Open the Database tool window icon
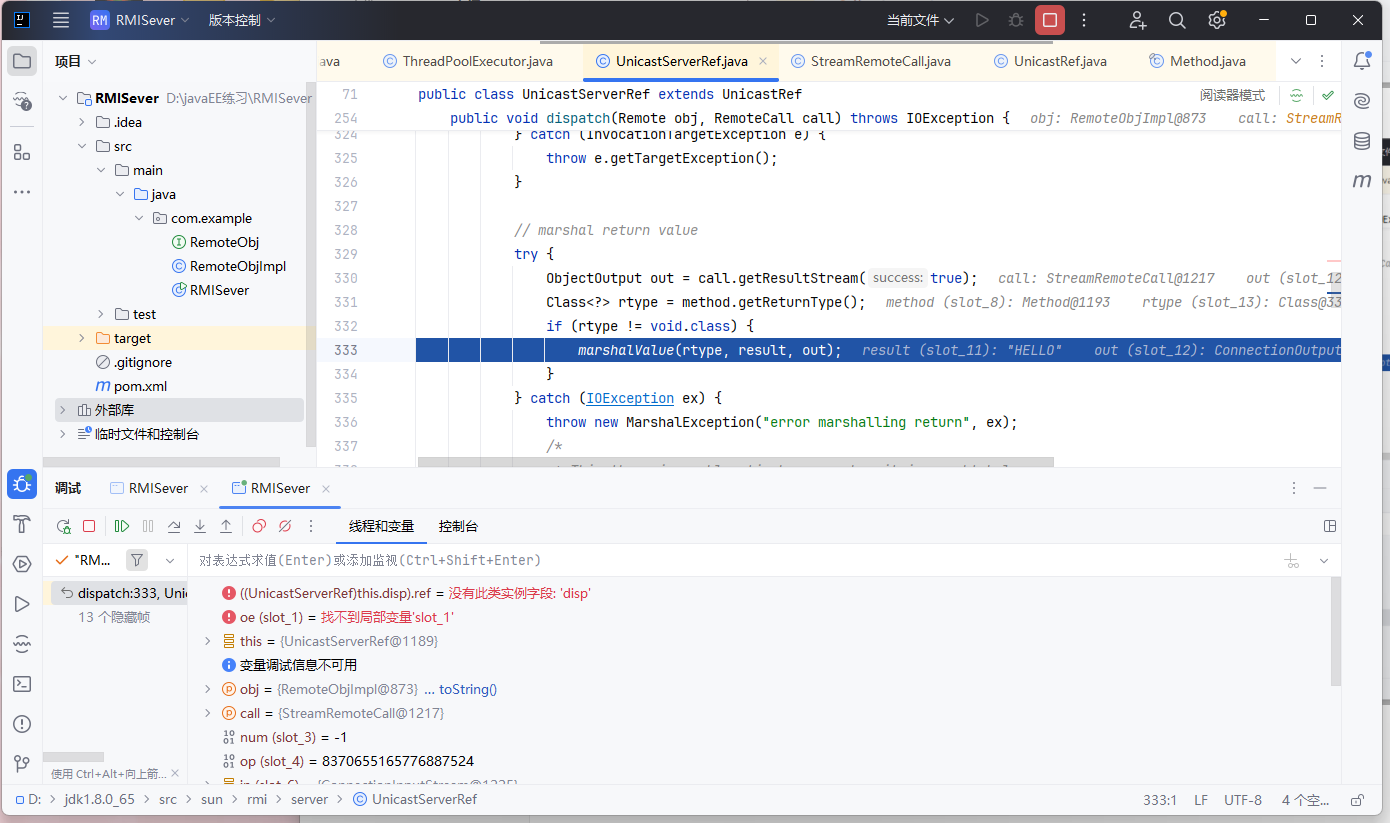The height and width of the screenshot is (823, 1390). tap(1361, 141)
